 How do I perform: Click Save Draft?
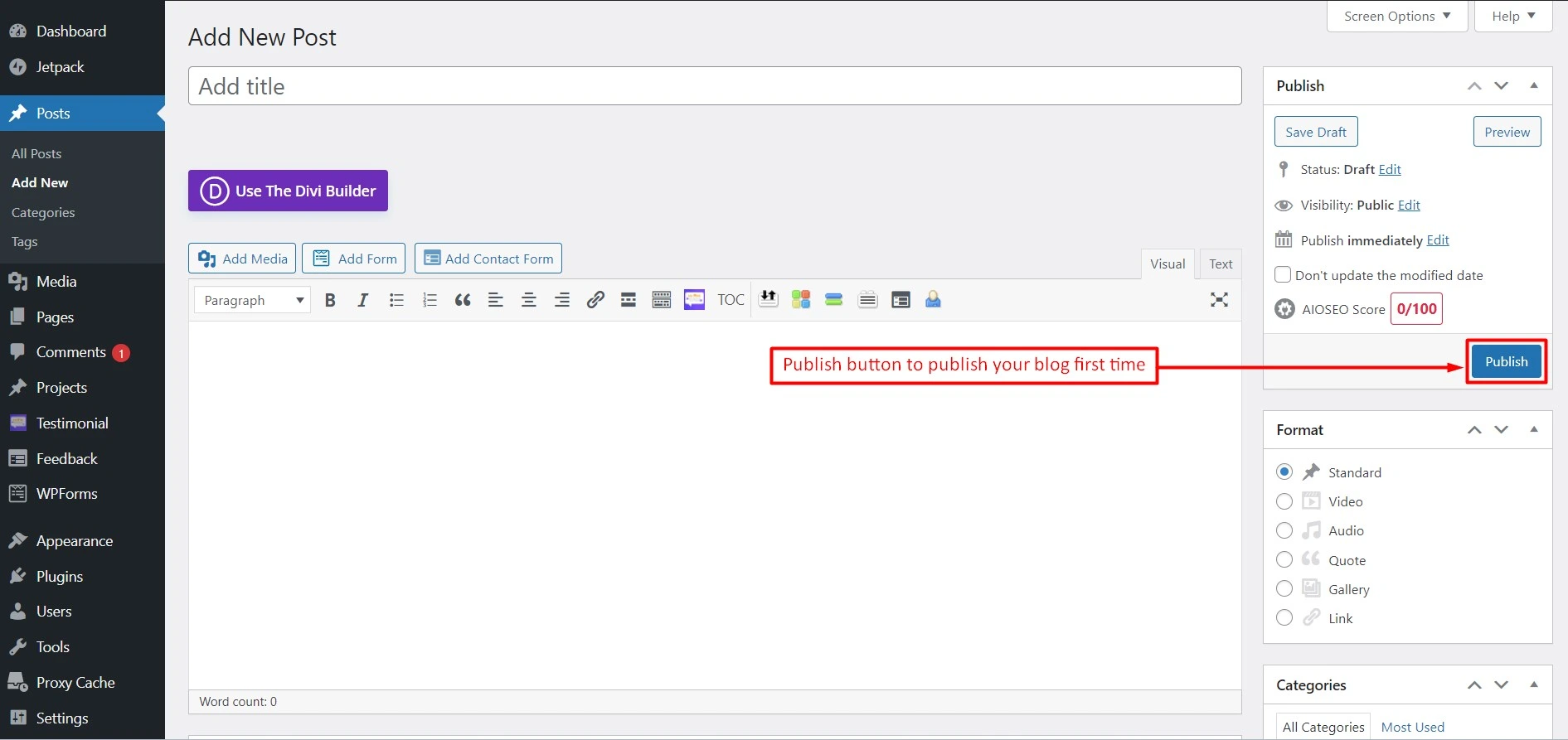(1316, 132)
